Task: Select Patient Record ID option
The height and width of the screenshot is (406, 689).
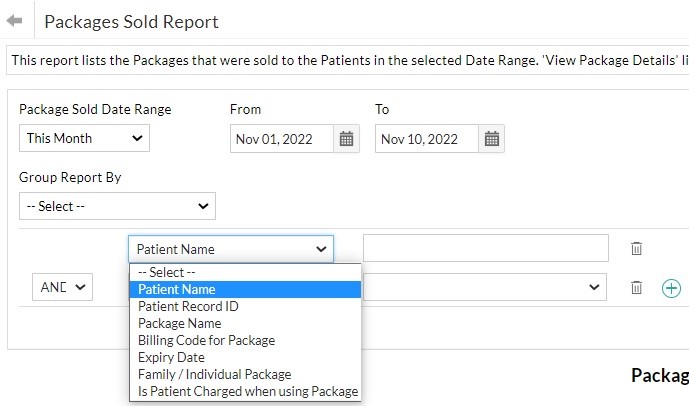Action: click(x=245, y=306)
